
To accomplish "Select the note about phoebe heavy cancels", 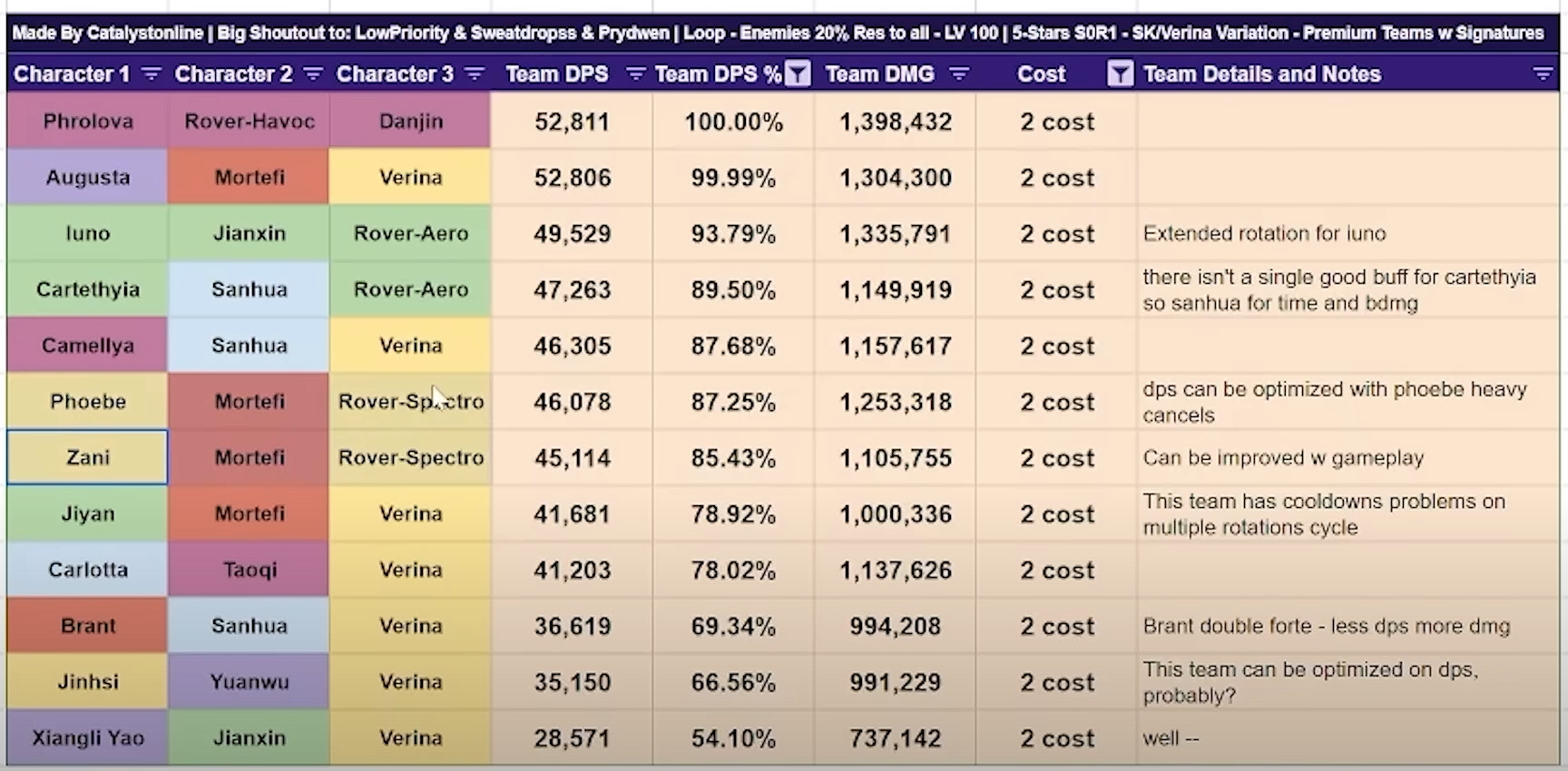I will 1335,402.
